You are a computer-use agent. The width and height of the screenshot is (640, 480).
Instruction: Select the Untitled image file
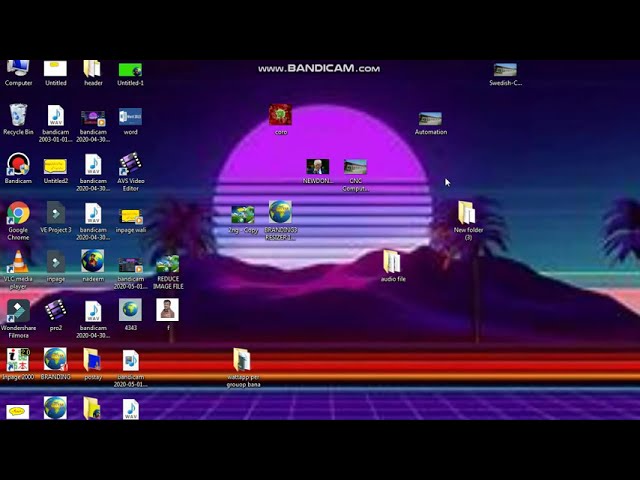pyautogui.click(x=56, y=73)
